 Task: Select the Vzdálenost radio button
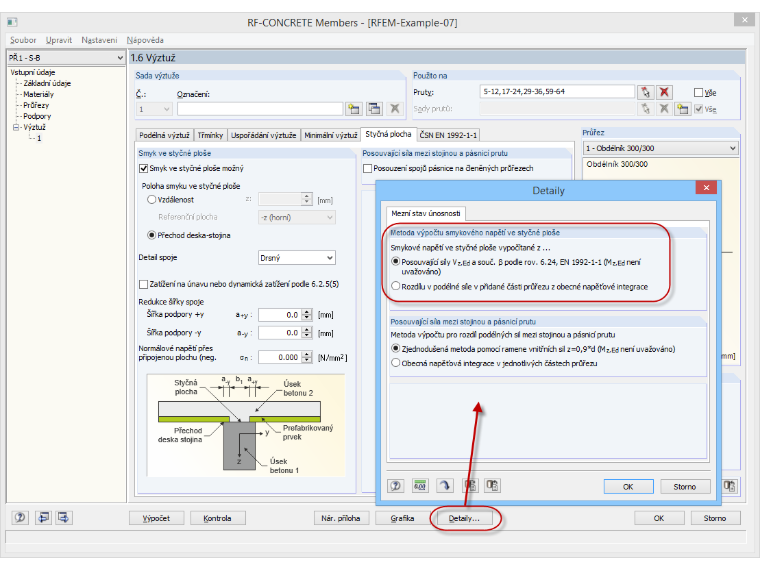coord(151,200)
